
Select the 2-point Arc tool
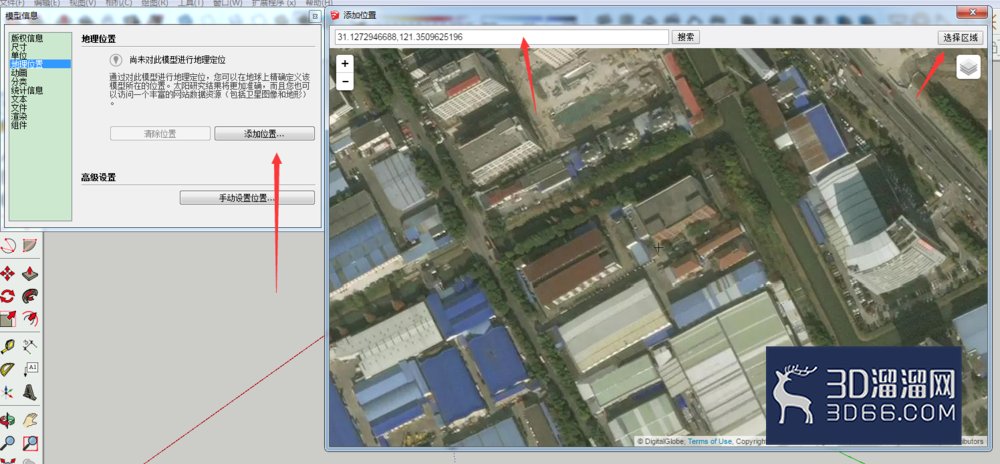point(8,245)
